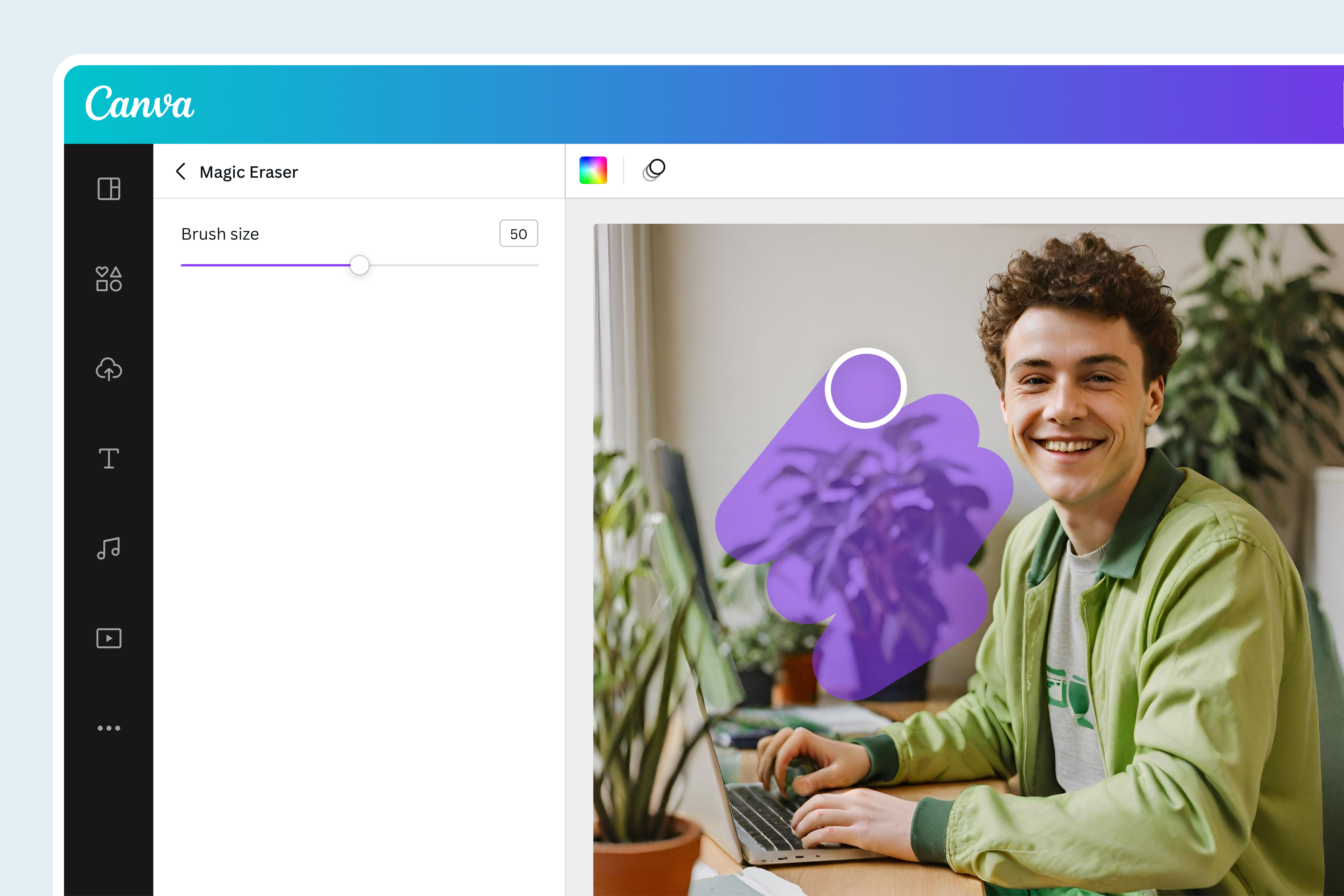
Task: Open the Videos panel in the sidebar
Action: (x=109, y=638)
